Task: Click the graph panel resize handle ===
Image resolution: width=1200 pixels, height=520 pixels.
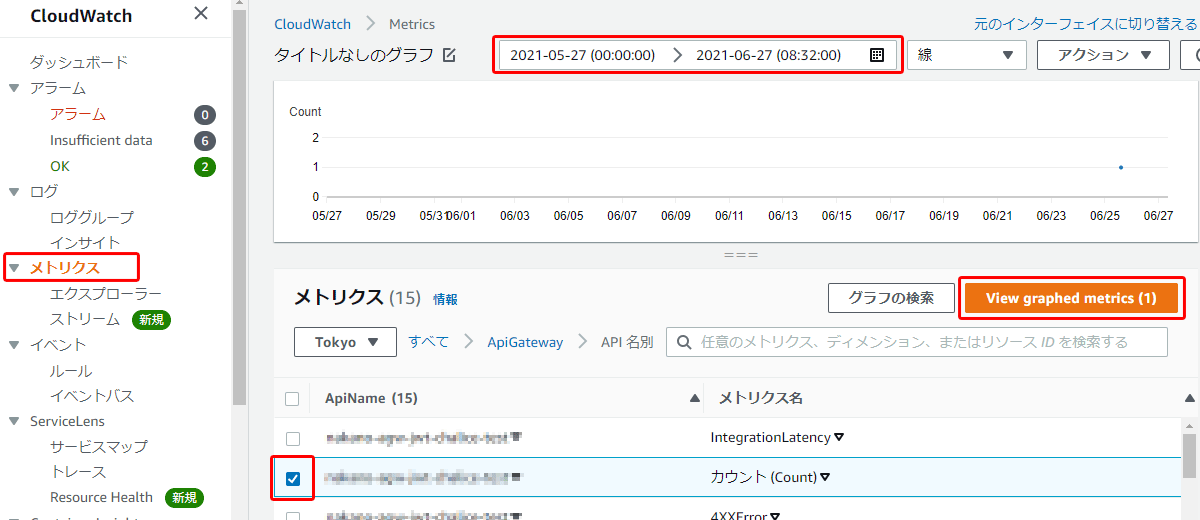Action: pos(740,255)
